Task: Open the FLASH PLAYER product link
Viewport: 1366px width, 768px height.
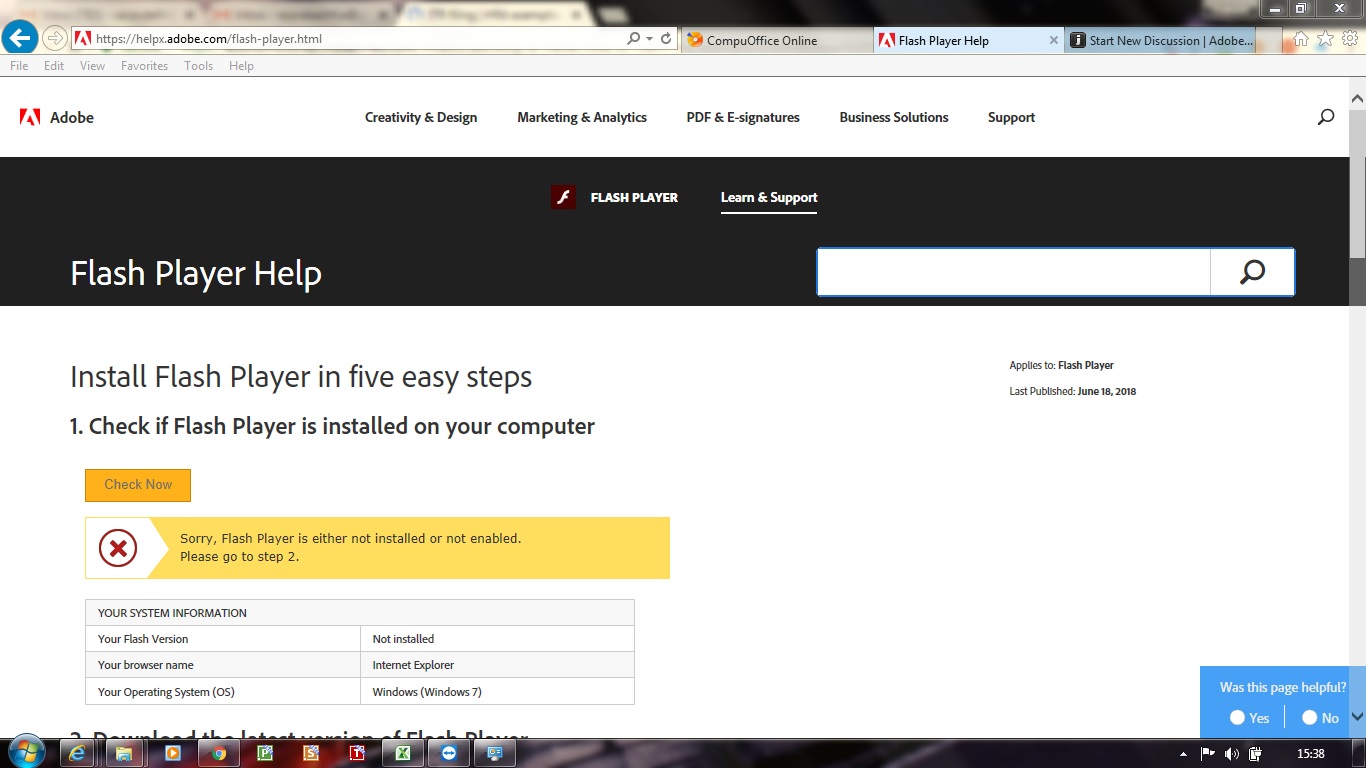Action: click(634, 198)
